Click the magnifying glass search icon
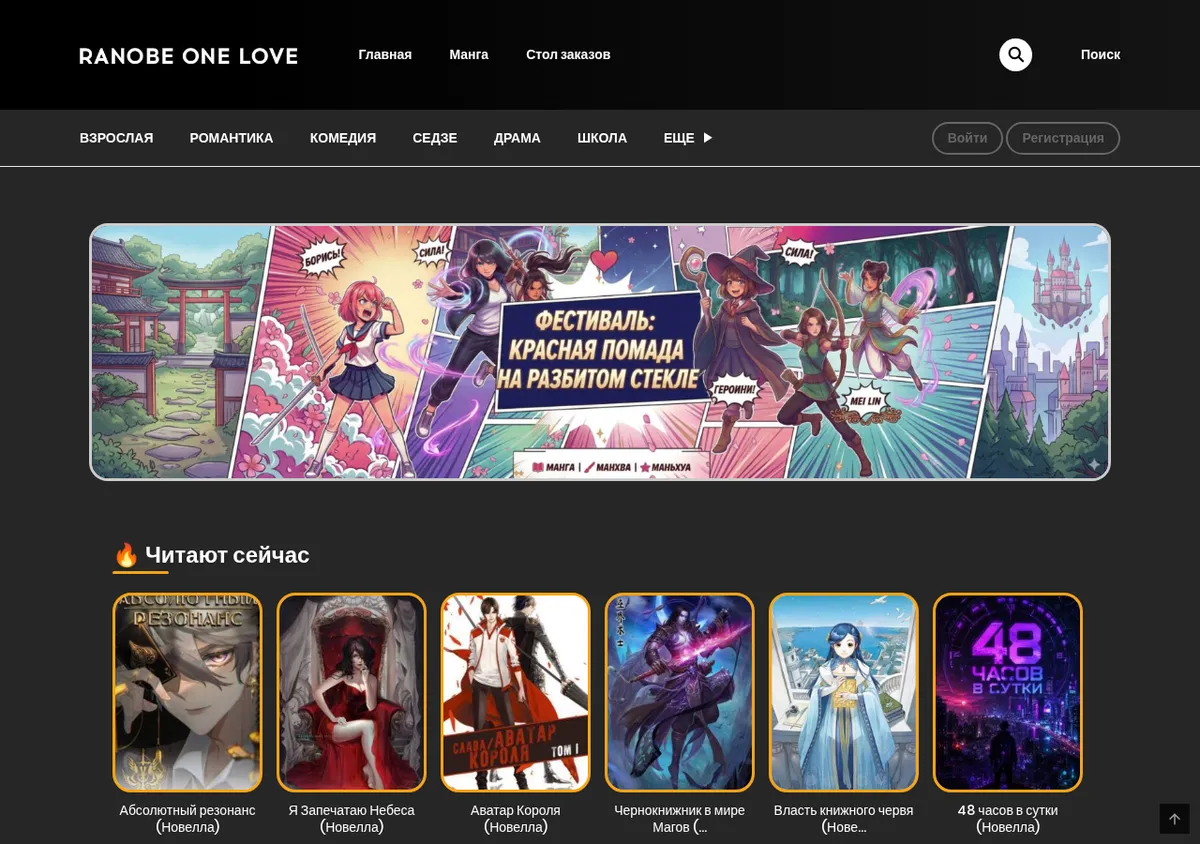Screen dimensions: 1200x844 click(x=1015, y=54)
